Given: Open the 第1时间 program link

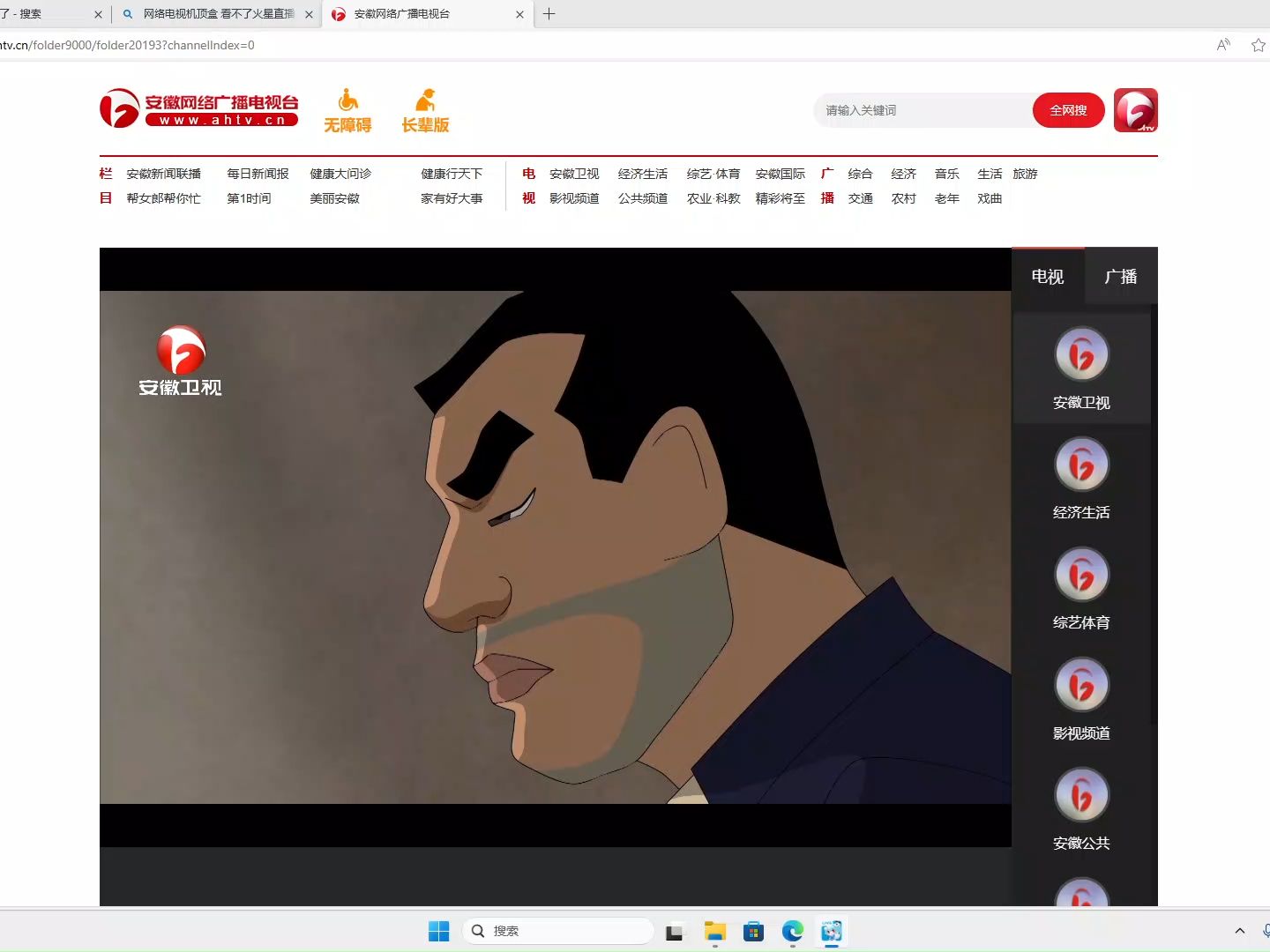Looking at the screenshot, I should 249,198.
